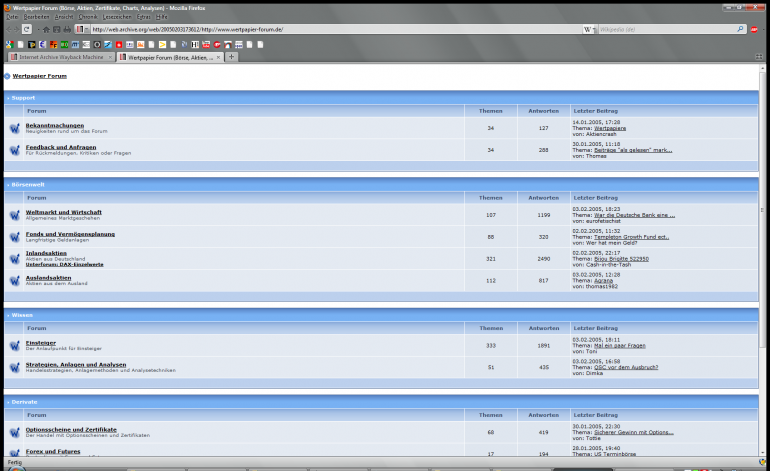Open the Datei menu
Screen dimensions: 770x471
(x=12, y=17)
